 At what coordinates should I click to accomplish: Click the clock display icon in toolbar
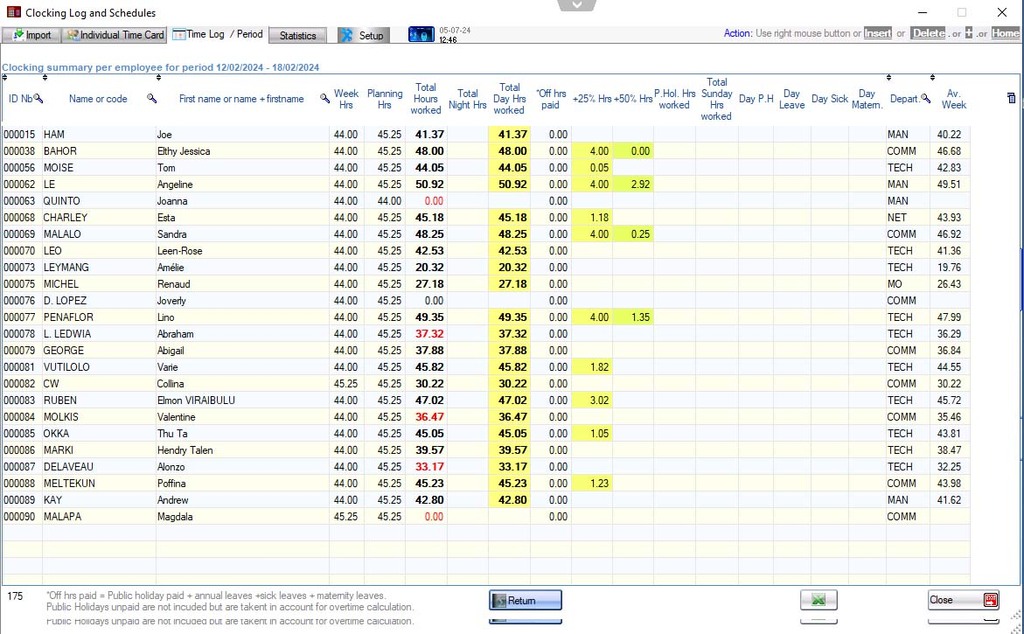(x=421, y=35)
